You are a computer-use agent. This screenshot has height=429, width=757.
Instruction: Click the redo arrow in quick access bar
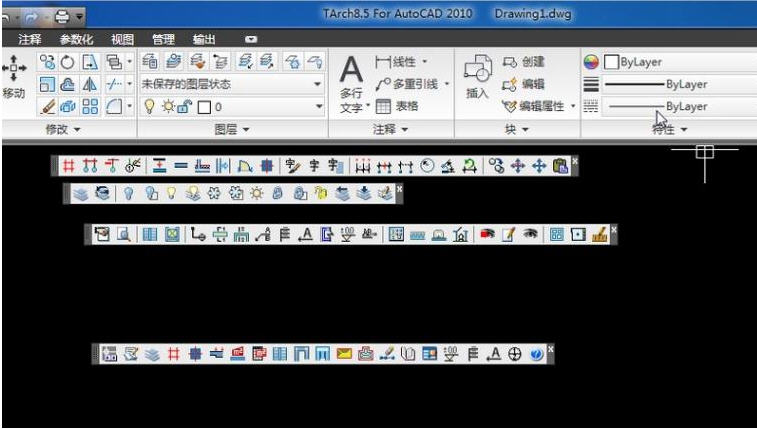(x=32, y=17)
